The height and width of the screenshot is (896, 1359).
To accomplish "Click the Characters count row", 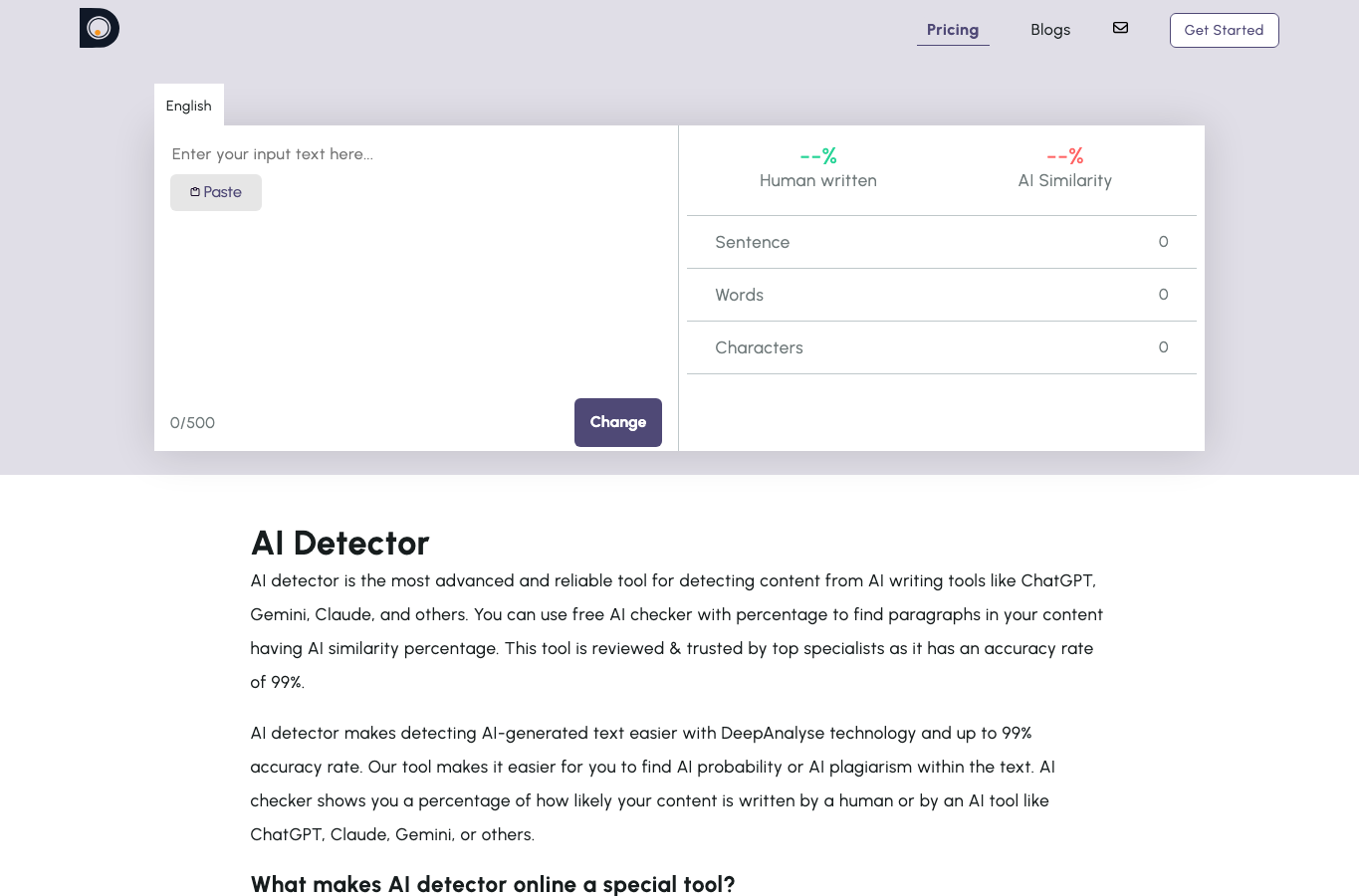I will (942, 347).
